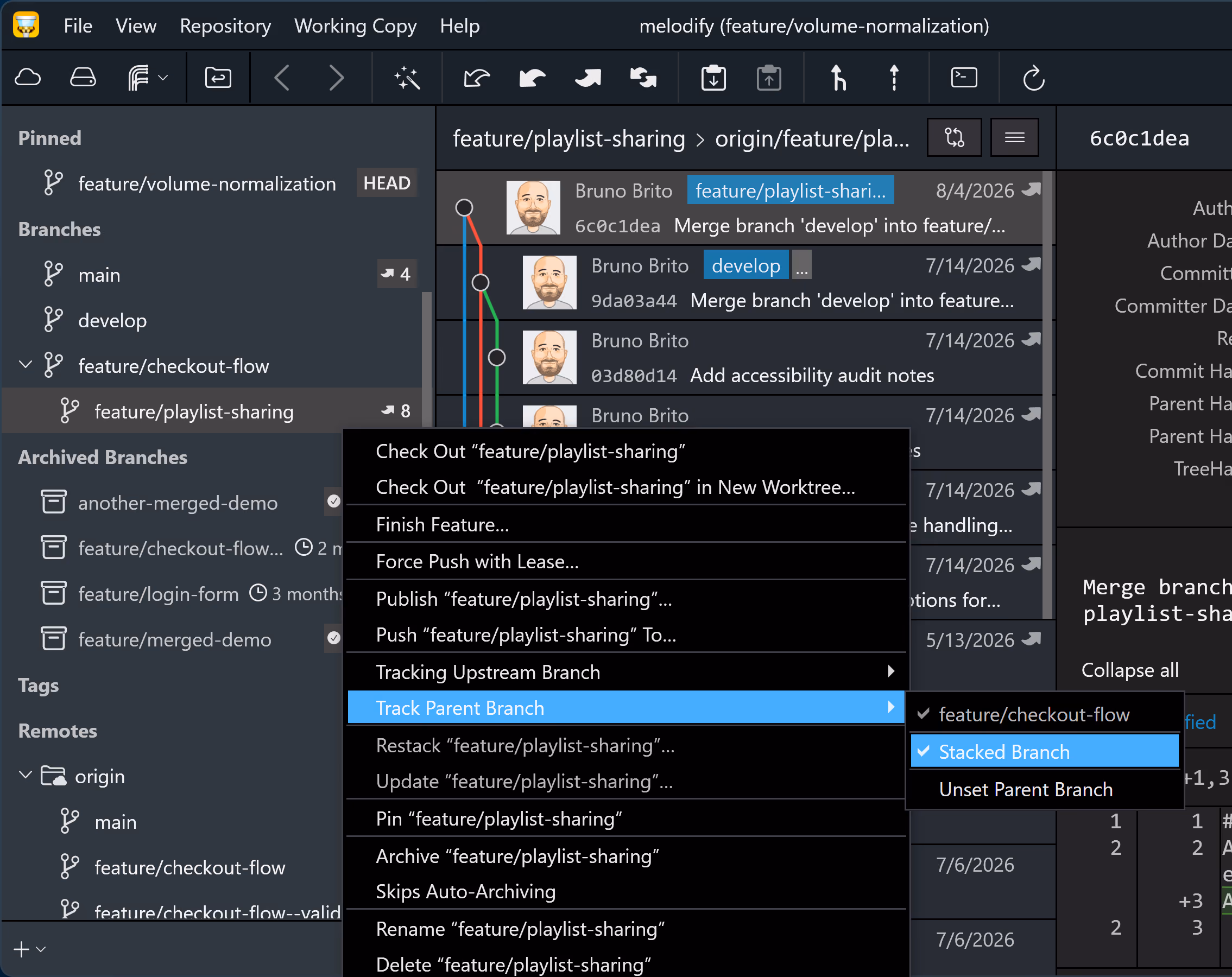
Task: Toggle the Stacked Branch option
Action: coord(1045,752)
